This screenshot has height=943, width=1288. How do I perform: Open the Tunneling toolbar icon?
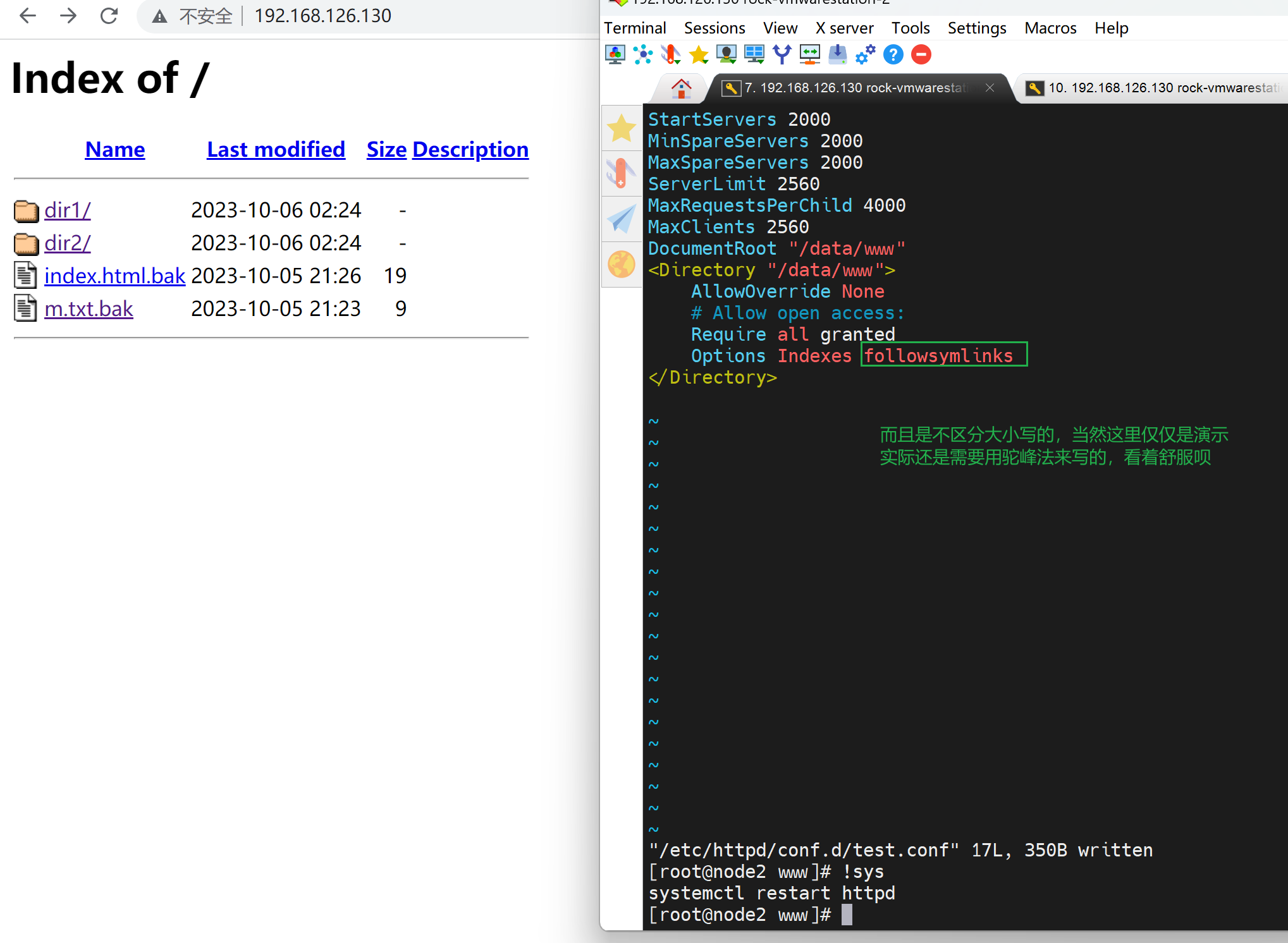click(x=809, y=55)
